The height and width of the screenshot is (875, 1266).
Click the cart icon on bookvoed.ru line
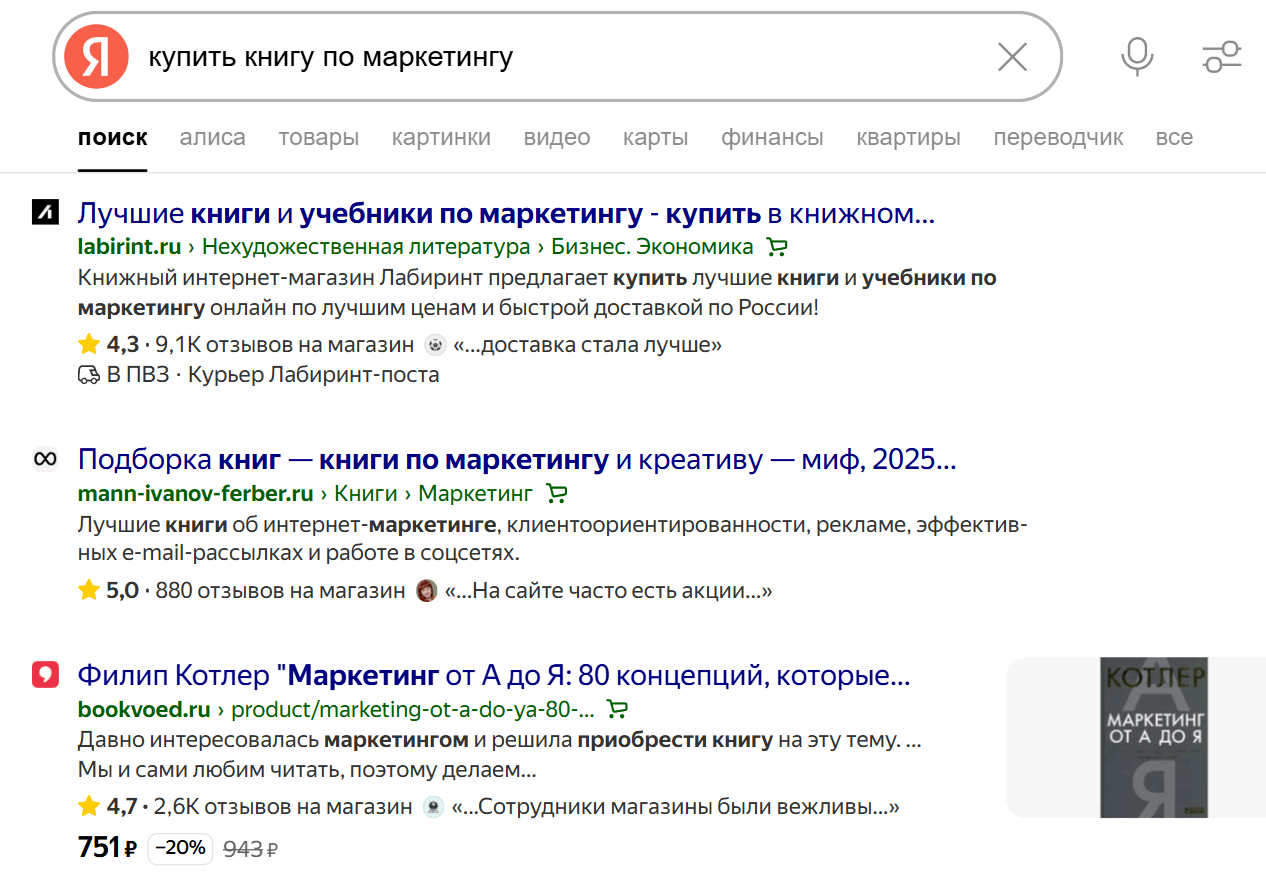618,709
